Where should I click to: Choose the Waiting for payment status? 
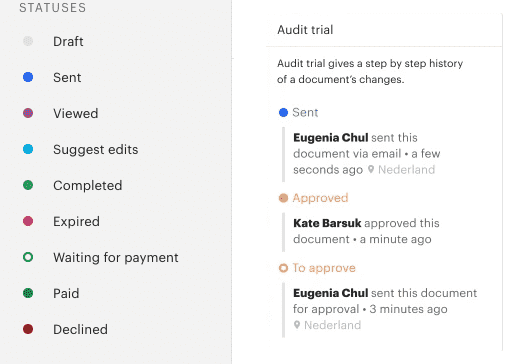pyautogui.click(x=116, y=257)
